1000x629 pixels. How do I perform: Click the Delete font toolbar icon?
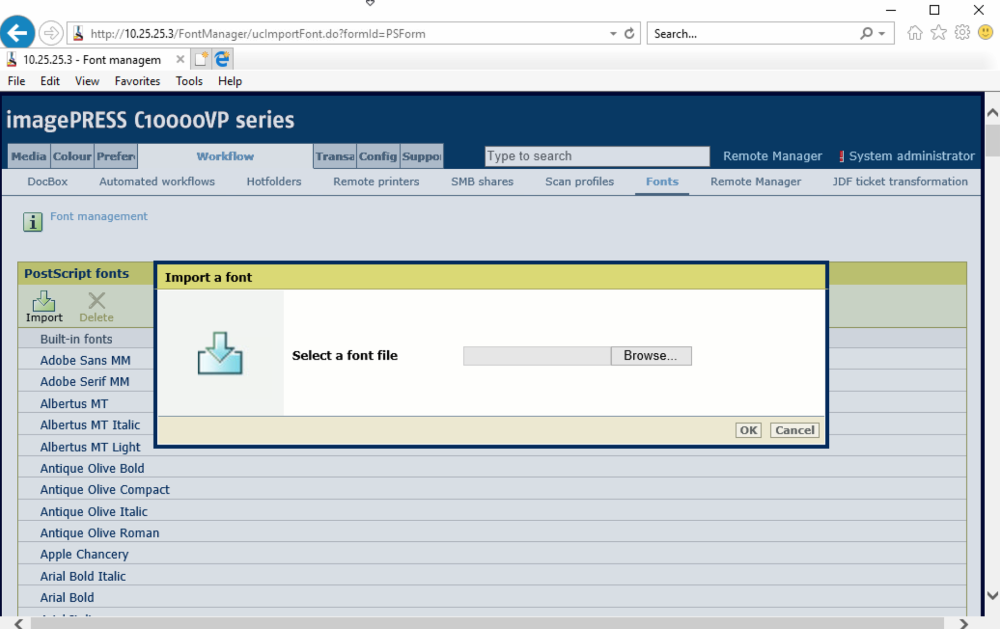[x=96, y=307]
